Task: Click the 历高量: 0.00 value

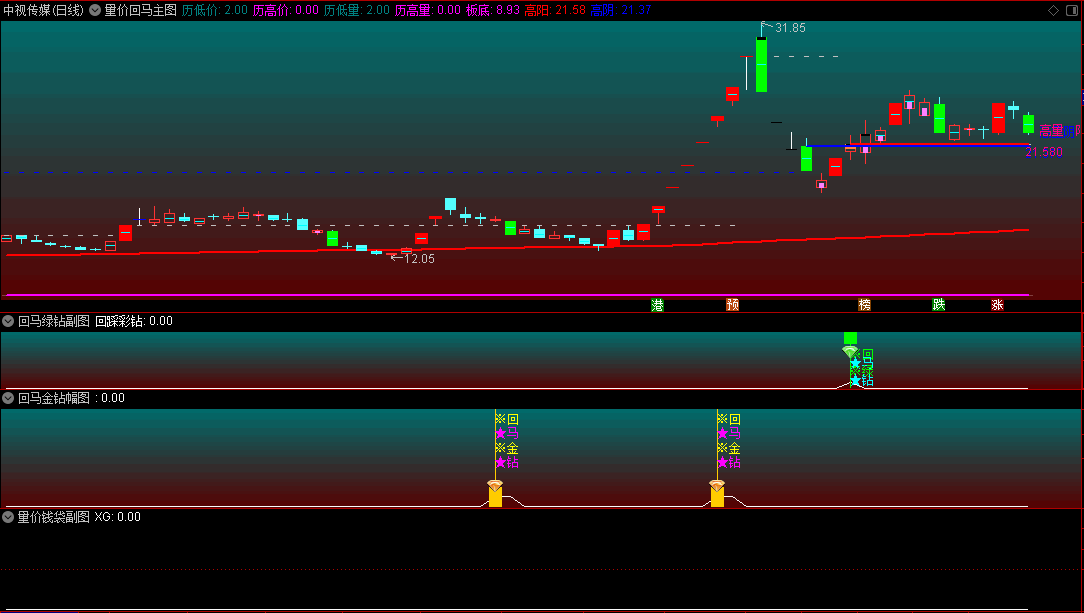Action: point(428,10)
